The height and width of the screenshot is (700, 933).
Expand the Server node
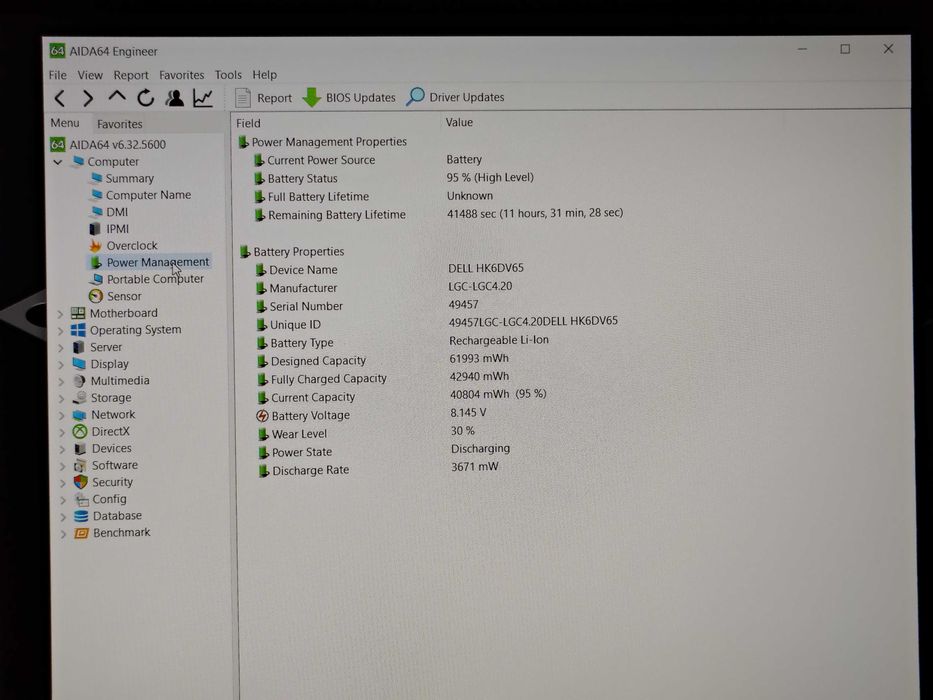coord(61,348)
